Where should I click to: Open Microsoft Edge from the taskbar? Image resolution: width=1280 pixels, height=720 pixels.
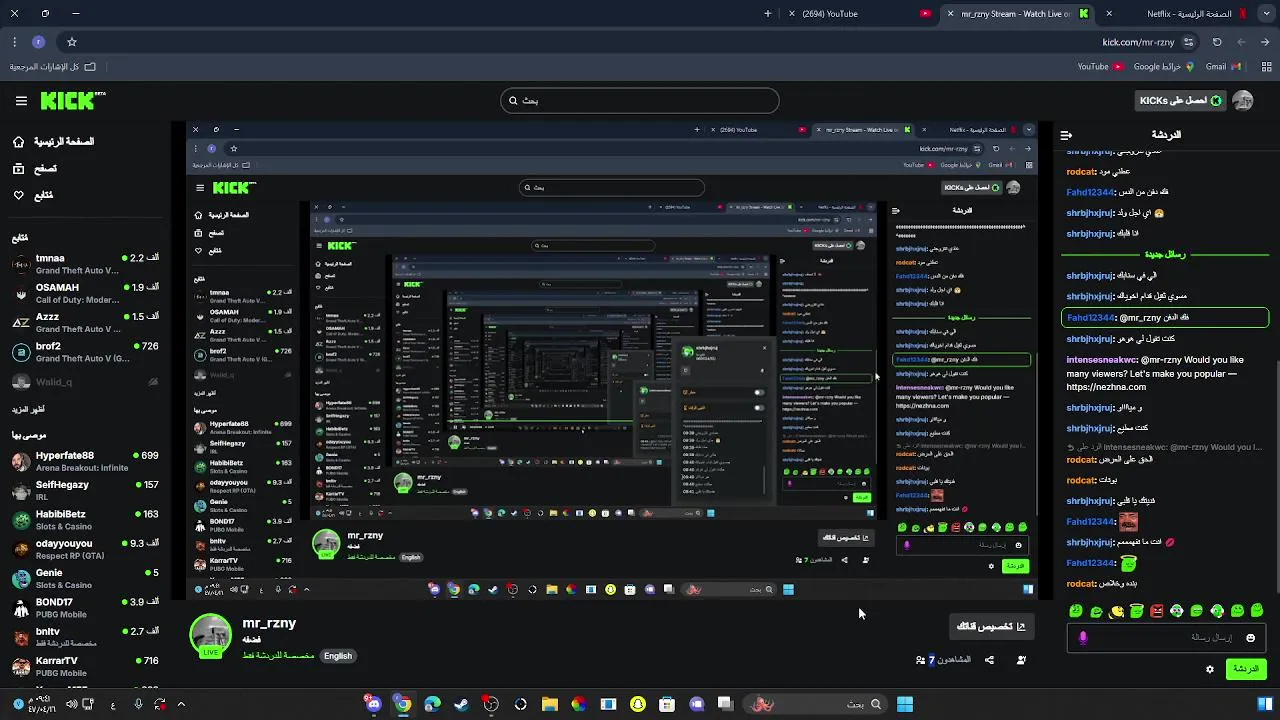pos(432,704)
